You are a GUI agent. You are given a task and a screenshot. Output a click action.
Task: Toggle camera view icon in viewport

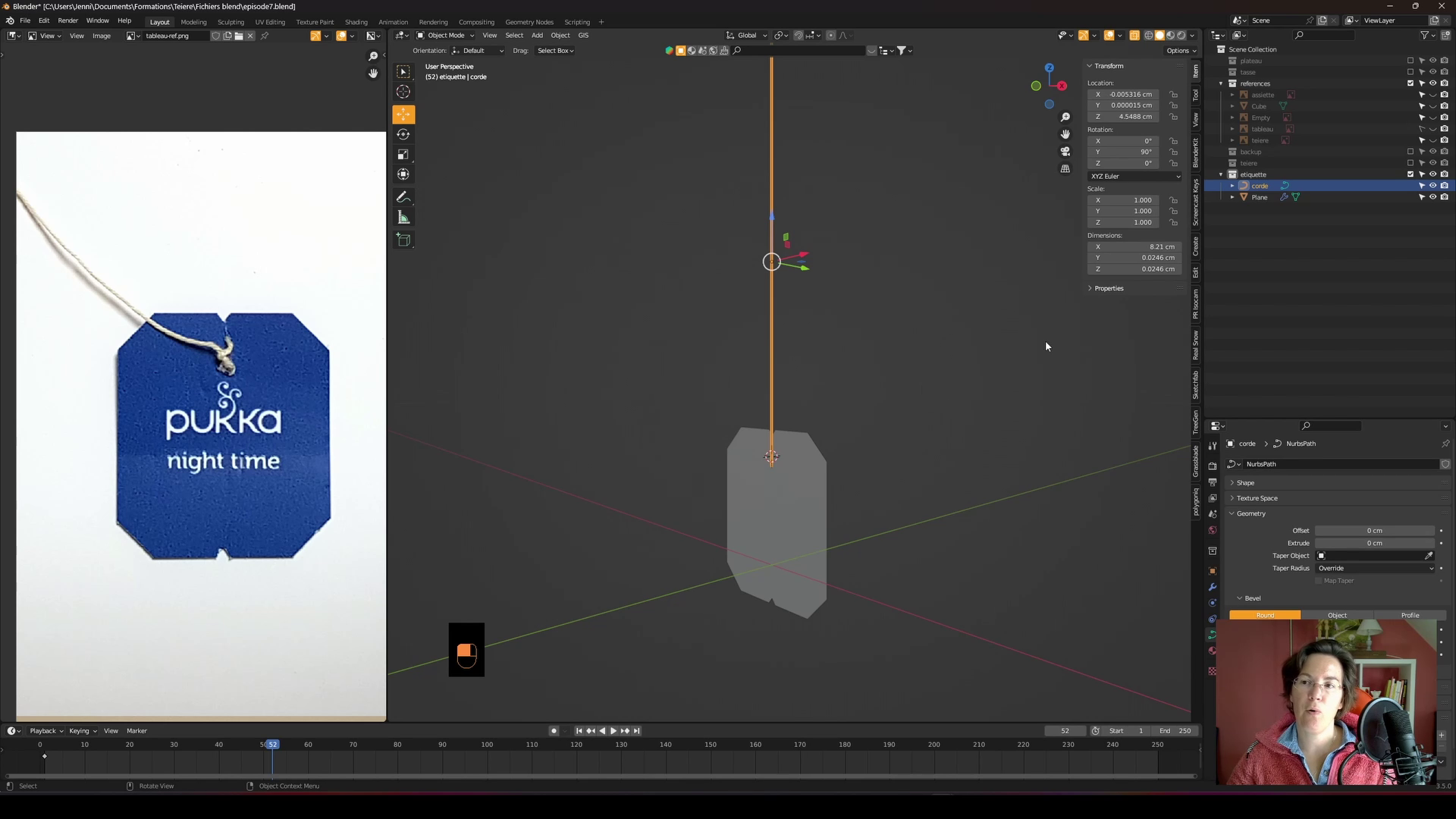1065,152
